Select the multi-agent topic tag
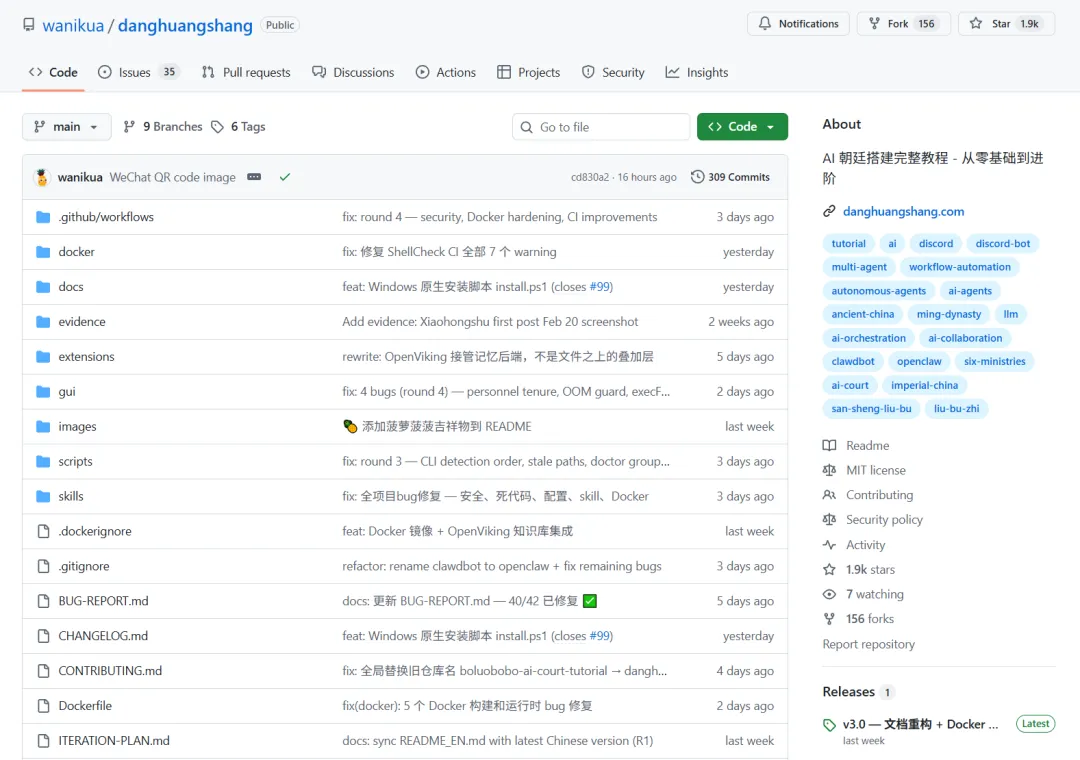Screen dimensions: 1080x760 (x=859, y=267)
